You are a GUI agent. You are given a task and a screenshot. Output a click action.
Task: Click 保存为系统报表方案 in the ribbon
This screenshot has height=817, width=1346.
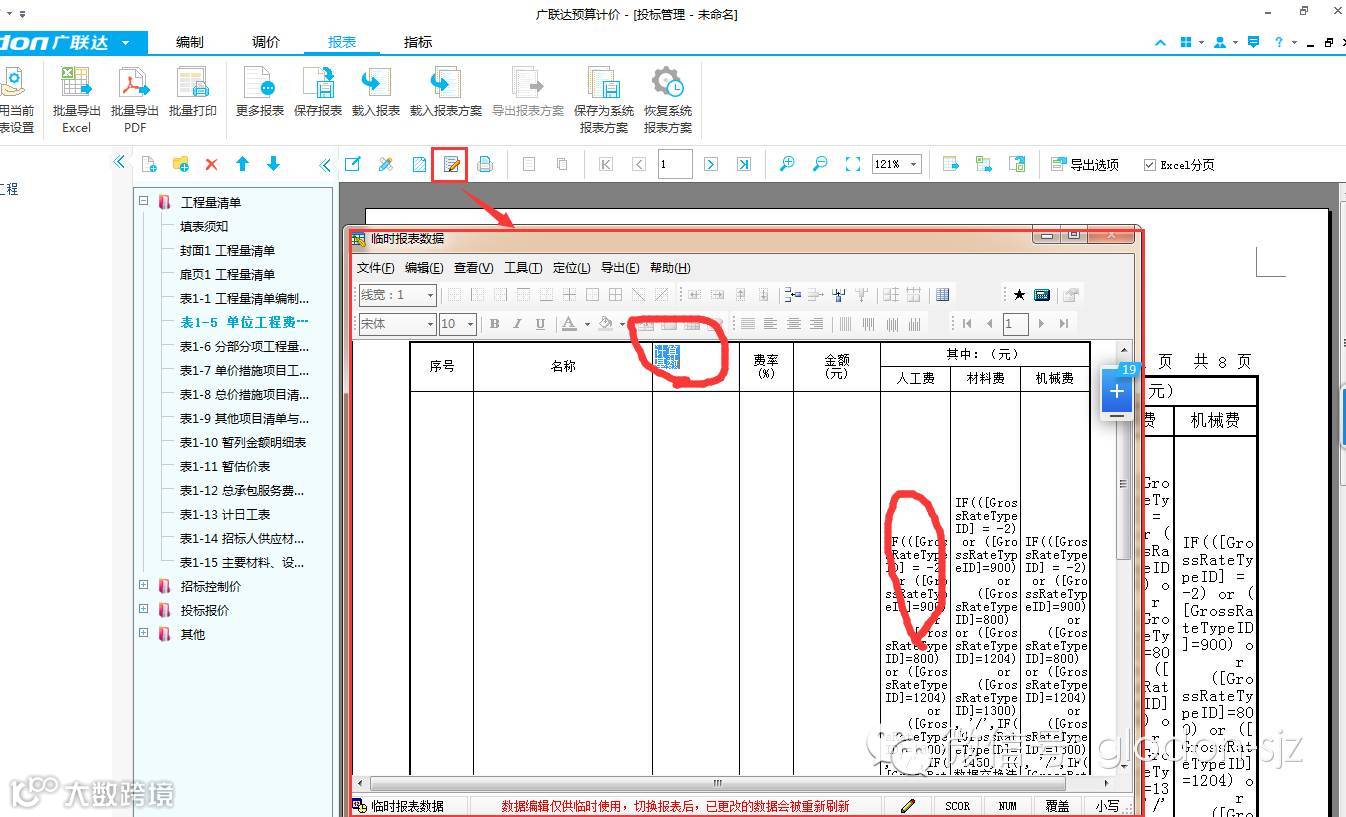(x=604, y=100)
